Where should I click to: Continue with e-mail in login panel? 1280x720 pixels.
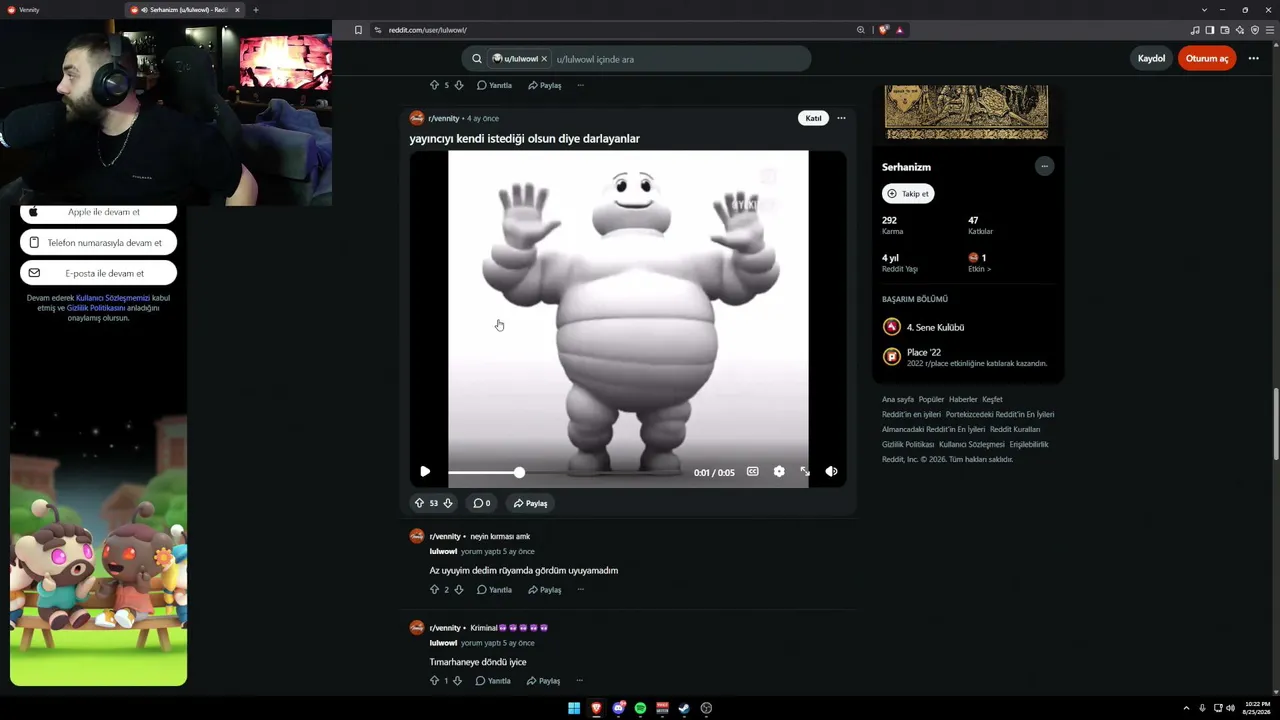[x=98, y=273]
